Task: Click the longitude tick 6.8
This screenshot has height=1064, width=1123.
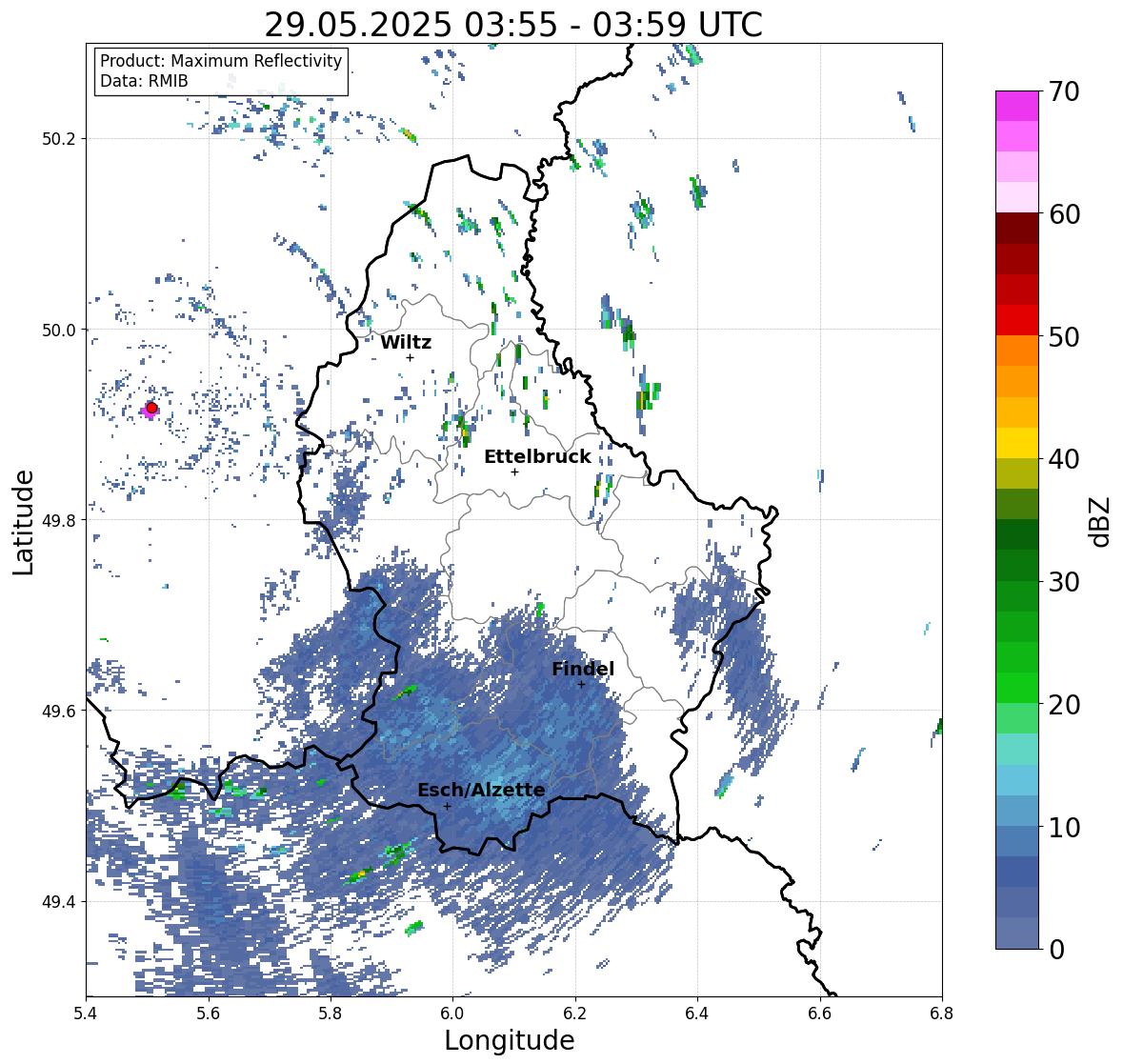Action: (x=941, y=1013)
